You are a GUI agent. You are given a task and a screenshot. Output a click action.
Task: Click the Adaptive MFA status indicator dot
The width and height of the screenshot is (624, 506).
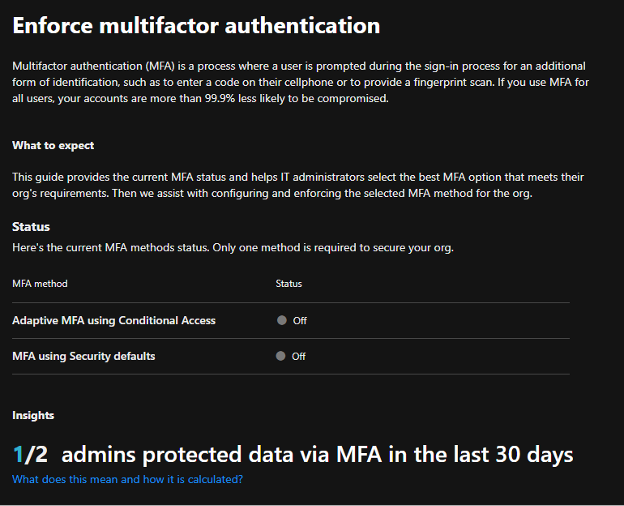[282, 320]
